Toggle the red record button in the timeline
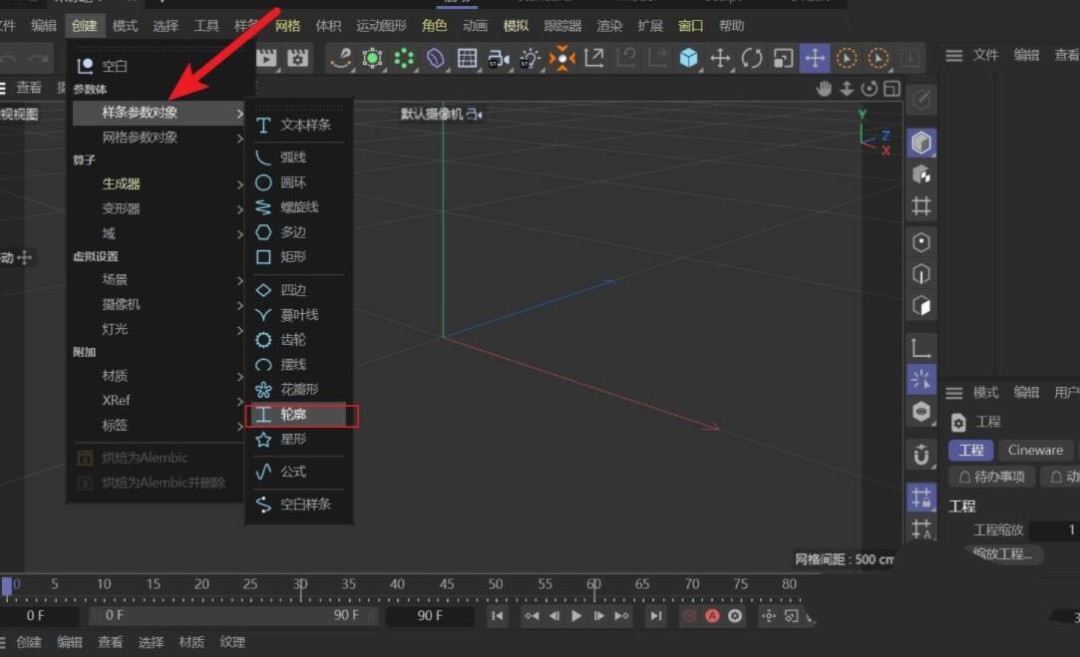 [688, 616]
